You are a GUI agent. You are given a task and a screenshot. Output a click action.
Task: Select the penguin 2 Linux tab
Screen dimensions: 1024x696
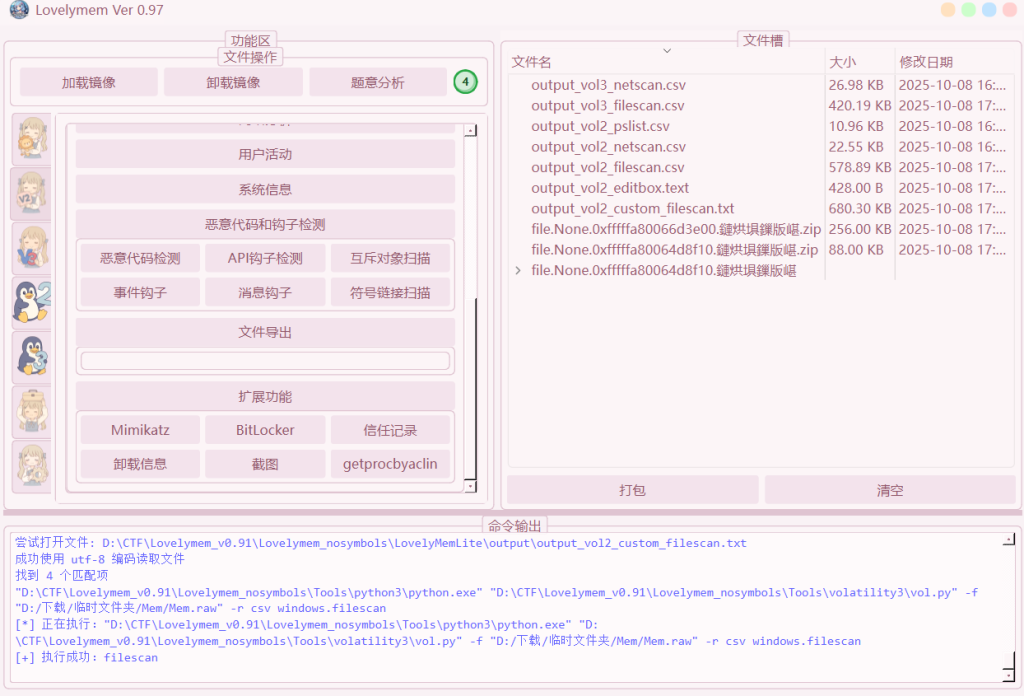[31, 302]
